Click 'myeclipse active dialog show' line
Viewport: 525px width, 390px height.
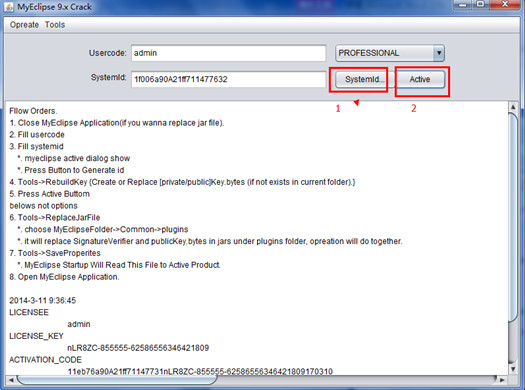pyautogui.click(x=74, y=158)
